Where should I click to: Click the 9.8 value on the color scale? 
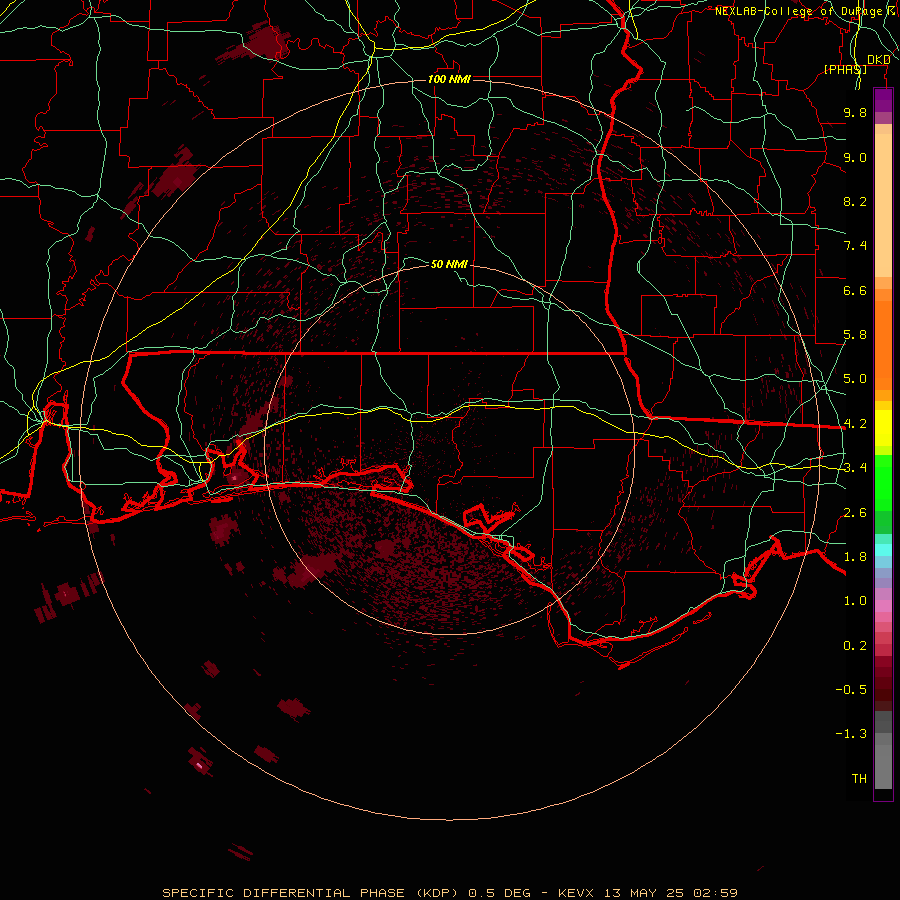tap(855, 112)
